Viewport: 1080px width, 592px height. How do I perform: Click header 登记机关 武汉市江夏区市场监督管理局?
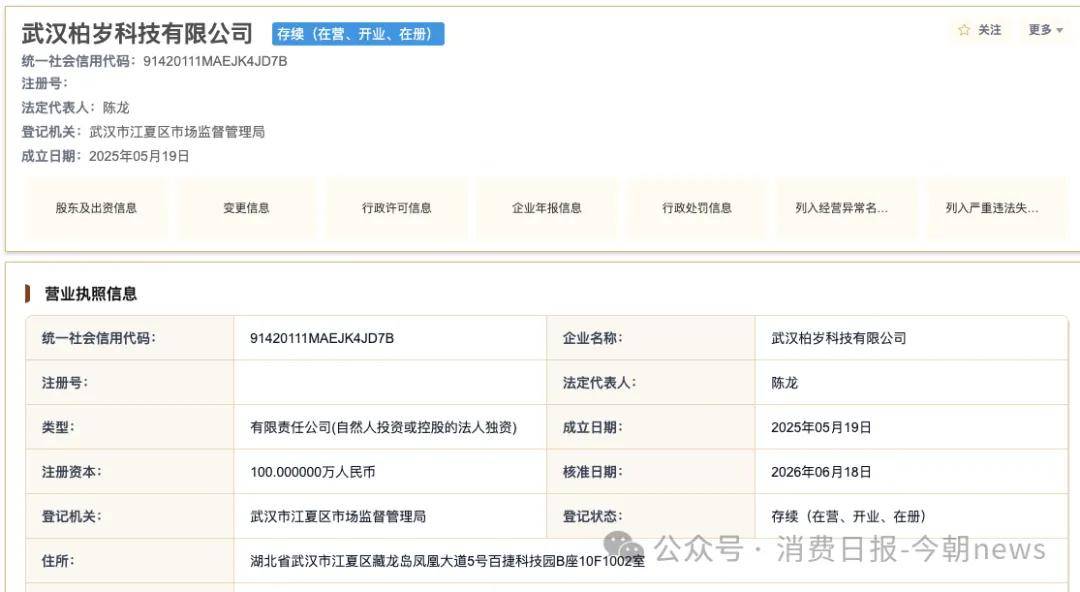click(x=177, y=132)
